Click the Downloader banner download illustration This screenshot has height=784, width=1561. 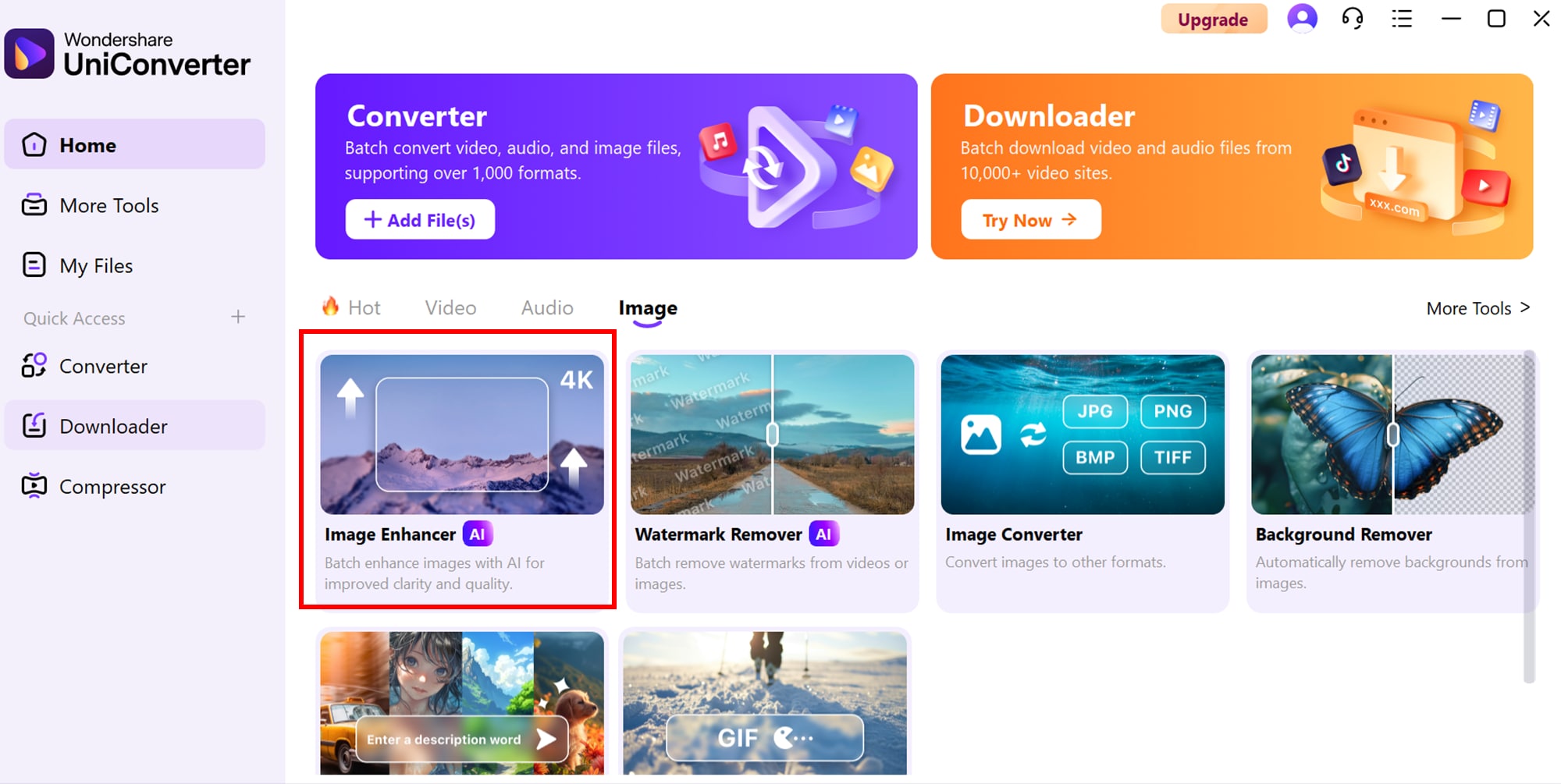click(x=1414, y=166)
